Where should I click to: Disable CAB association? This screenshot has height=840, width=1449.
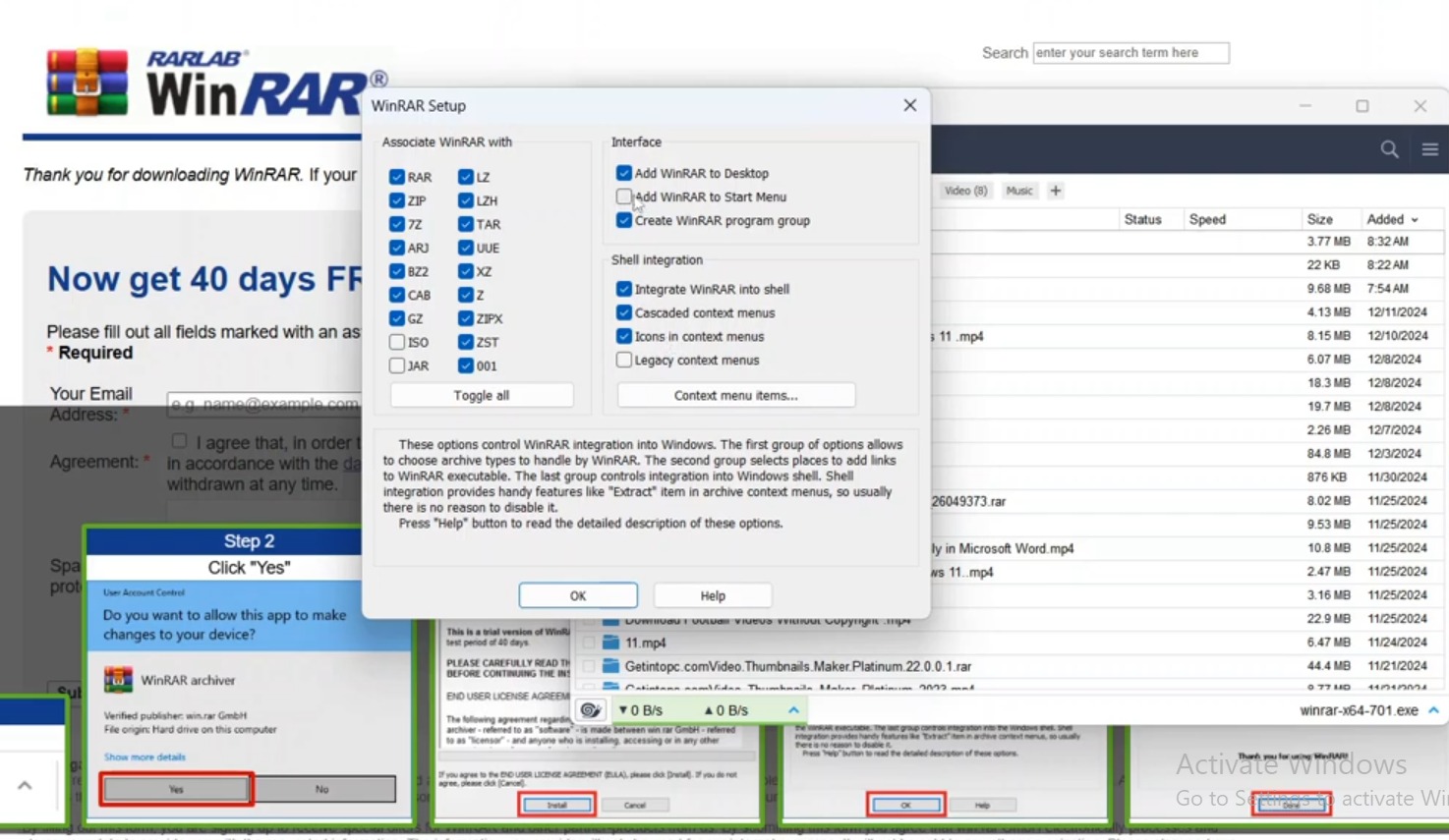(x=397, y=295)
